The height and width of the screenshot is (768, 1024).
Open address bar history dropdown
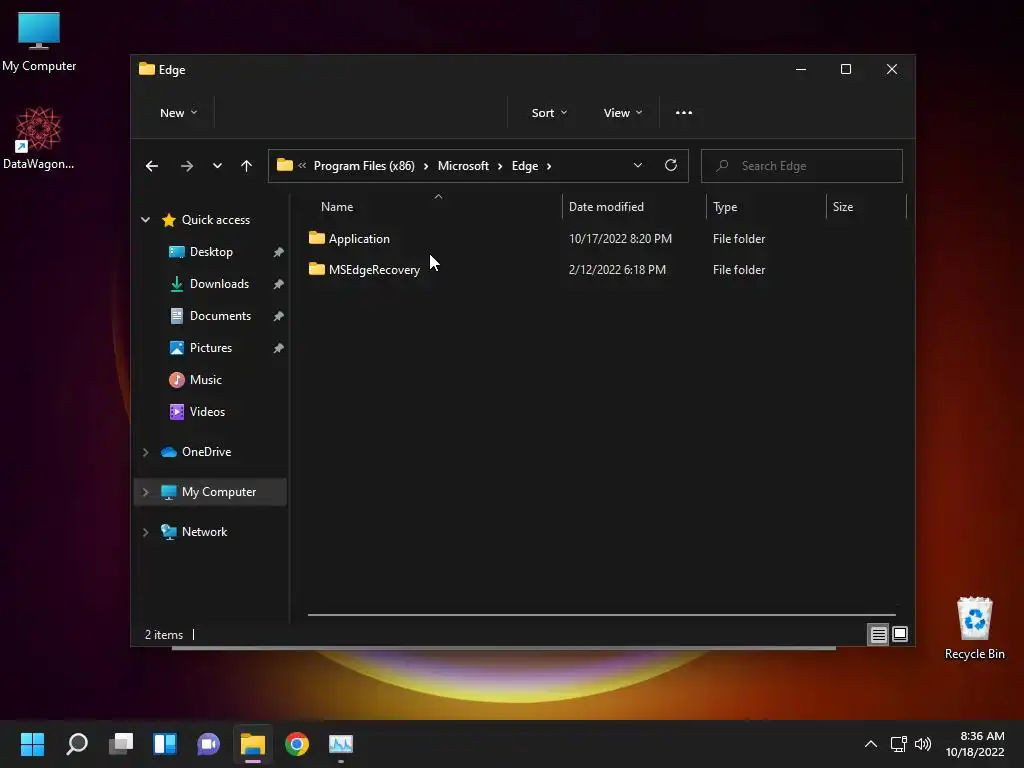(638, 165)
